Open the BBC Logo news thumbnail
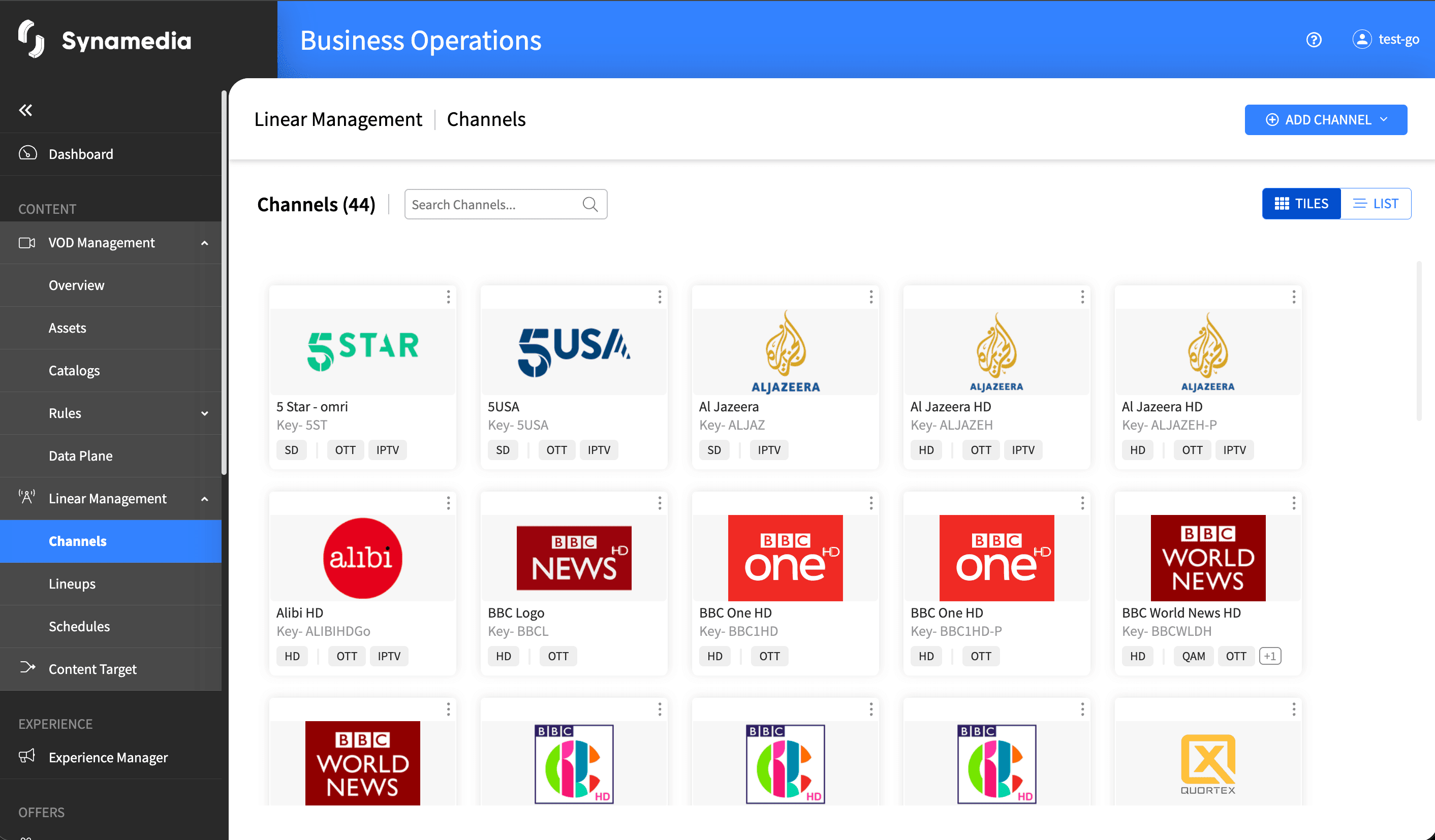The height and width of the screenshot is (840, 1435). click(x=574, y=558)
